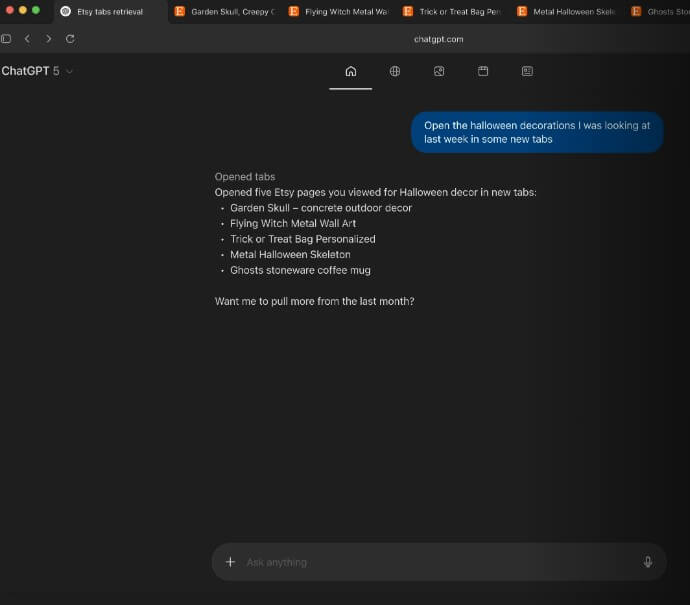Image resolution: width=690 pixels, height=605 pixels.
Task: Switch to the Metal Halloween Skeleton tab
Action: coord(568,12)
